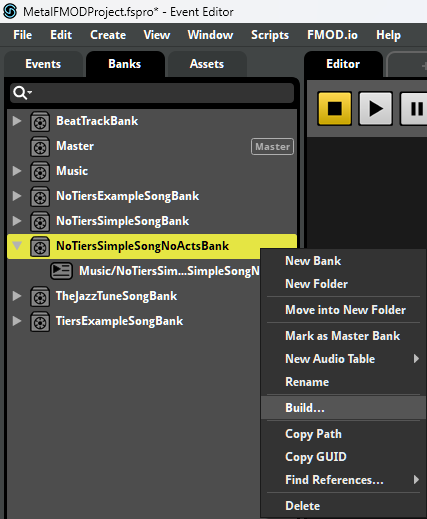The width and height of the screenshot is (427, 519).
Task: Click the Master bank icon
Action: 40,147
